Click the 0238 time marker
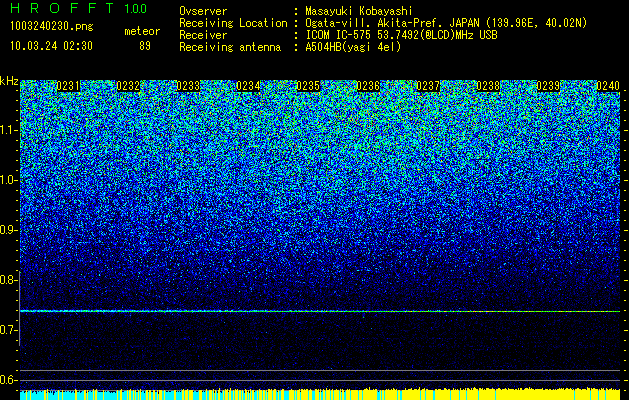629x400 pixels. 488,86
